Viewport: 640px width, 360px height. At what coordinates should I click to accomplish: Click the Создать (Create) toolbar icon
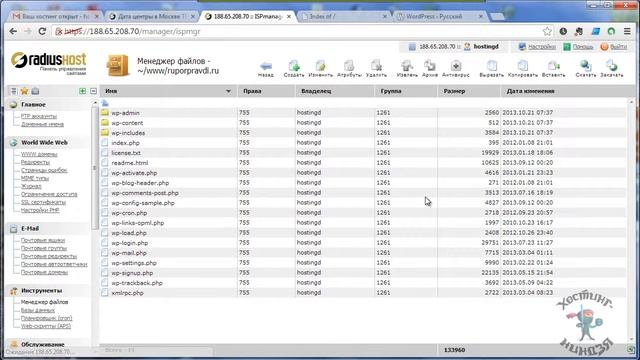coord(294,69)
